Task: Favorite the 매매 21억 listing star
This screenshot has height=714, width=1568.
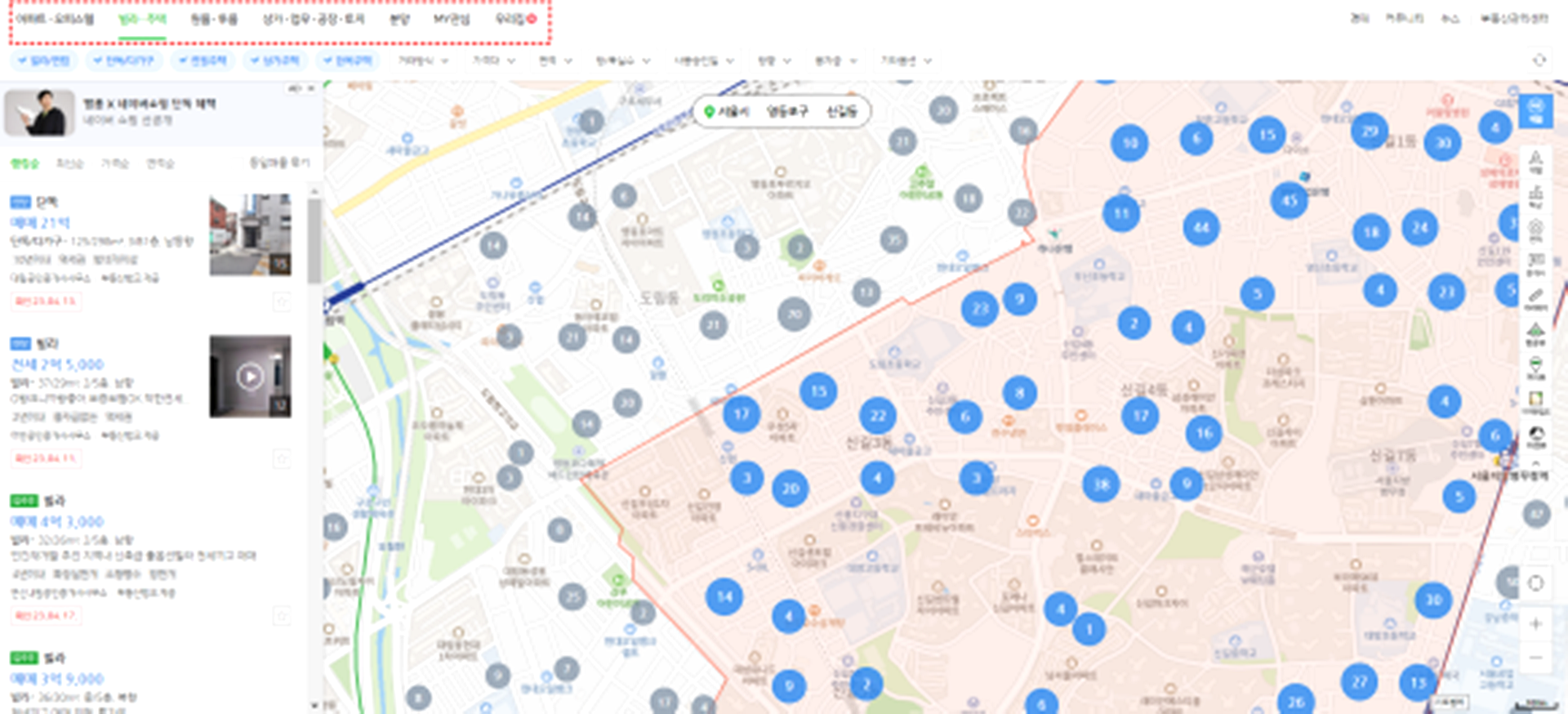Action: 282,302
